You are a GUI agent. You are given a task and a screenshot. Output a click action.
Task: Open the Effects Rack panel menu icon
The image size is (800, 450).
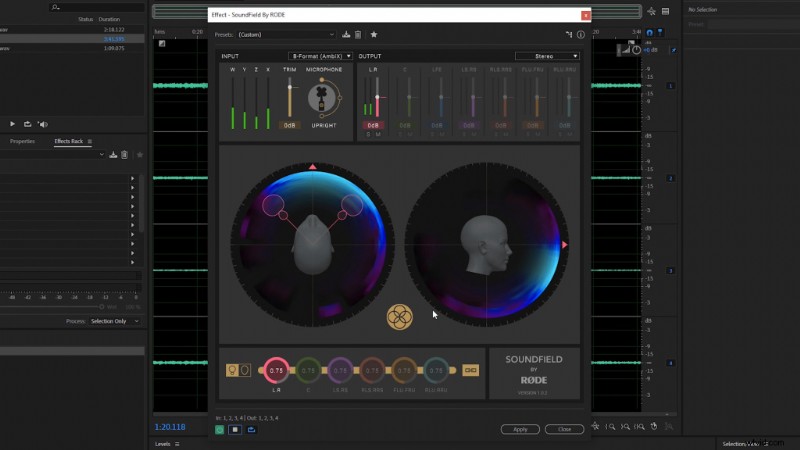point(90,141)
